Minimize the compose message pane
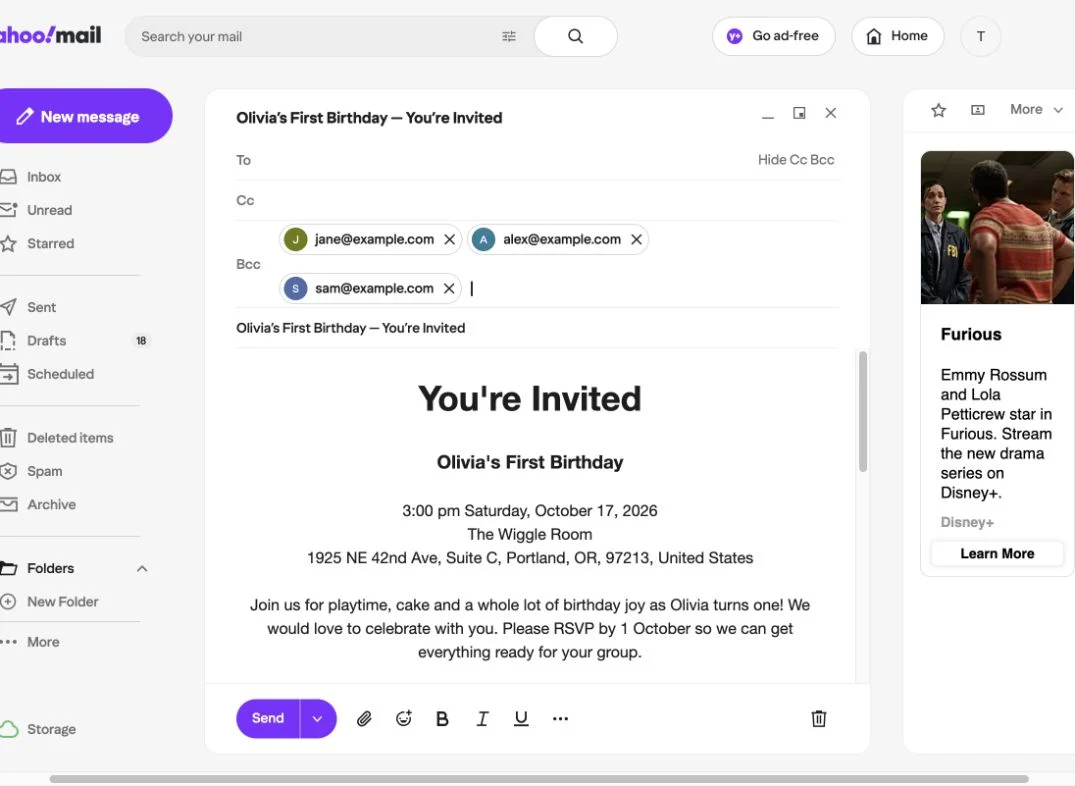This screenshot has width=1075, height=786. 768,117
